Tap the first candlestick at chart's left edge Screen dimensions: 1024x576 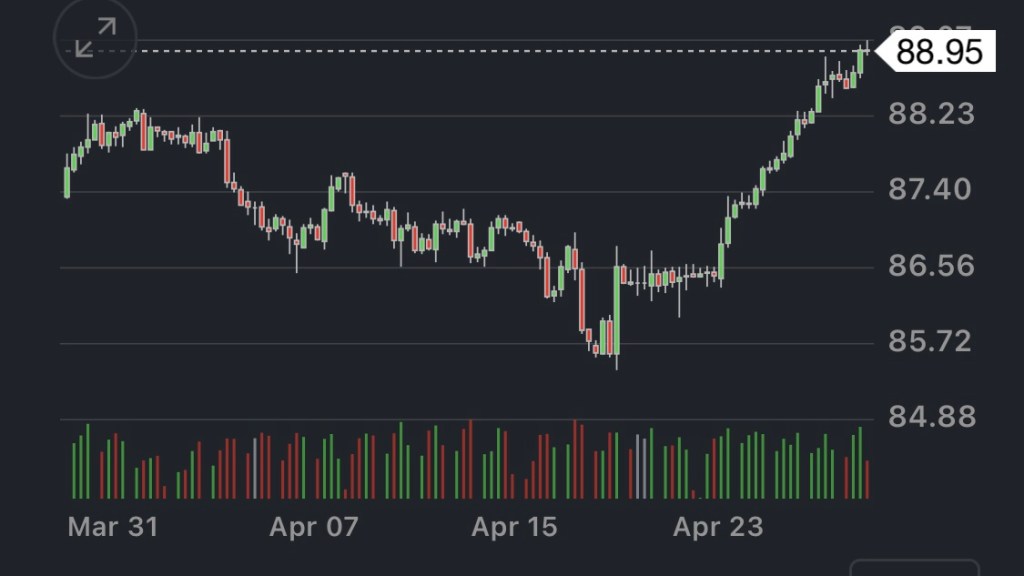tap(67, 182)
